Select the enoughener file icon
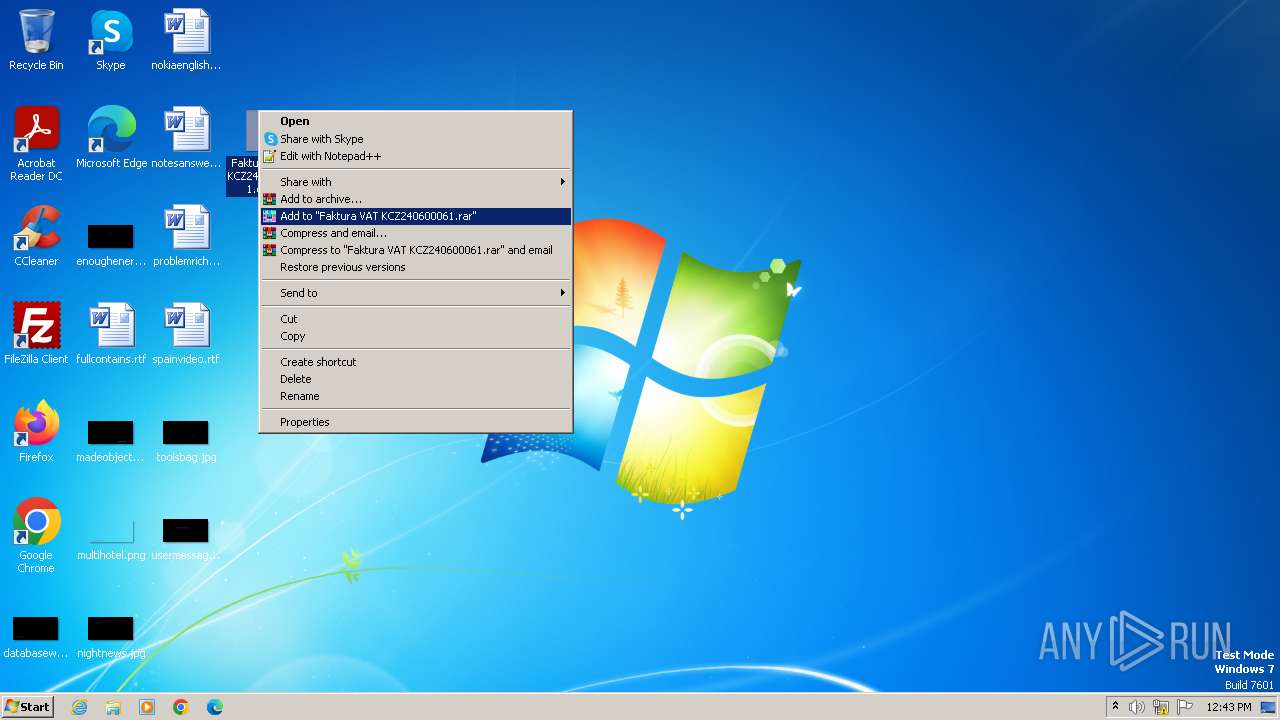The width and height of the screenshot is (1280, 720). tap(111, 244)
